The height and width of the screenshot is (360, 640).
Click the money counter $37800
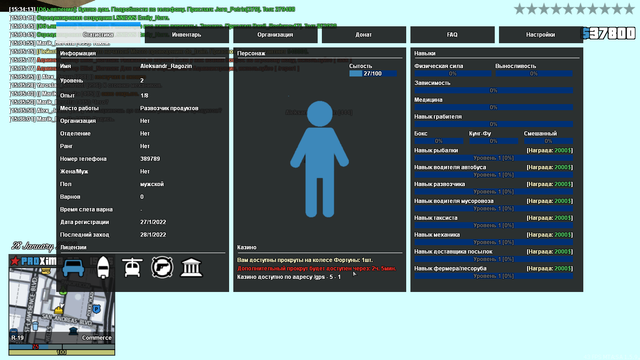(x=609, y=33)
